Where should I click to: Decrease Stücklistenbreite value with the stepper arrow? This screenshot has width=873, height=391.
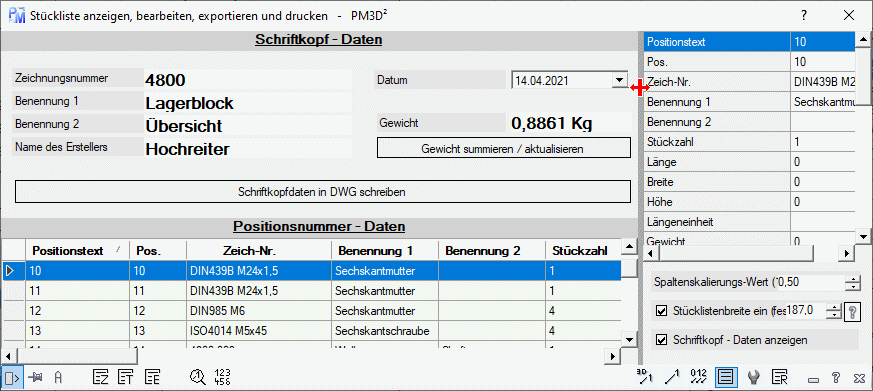tap(833, 315)
